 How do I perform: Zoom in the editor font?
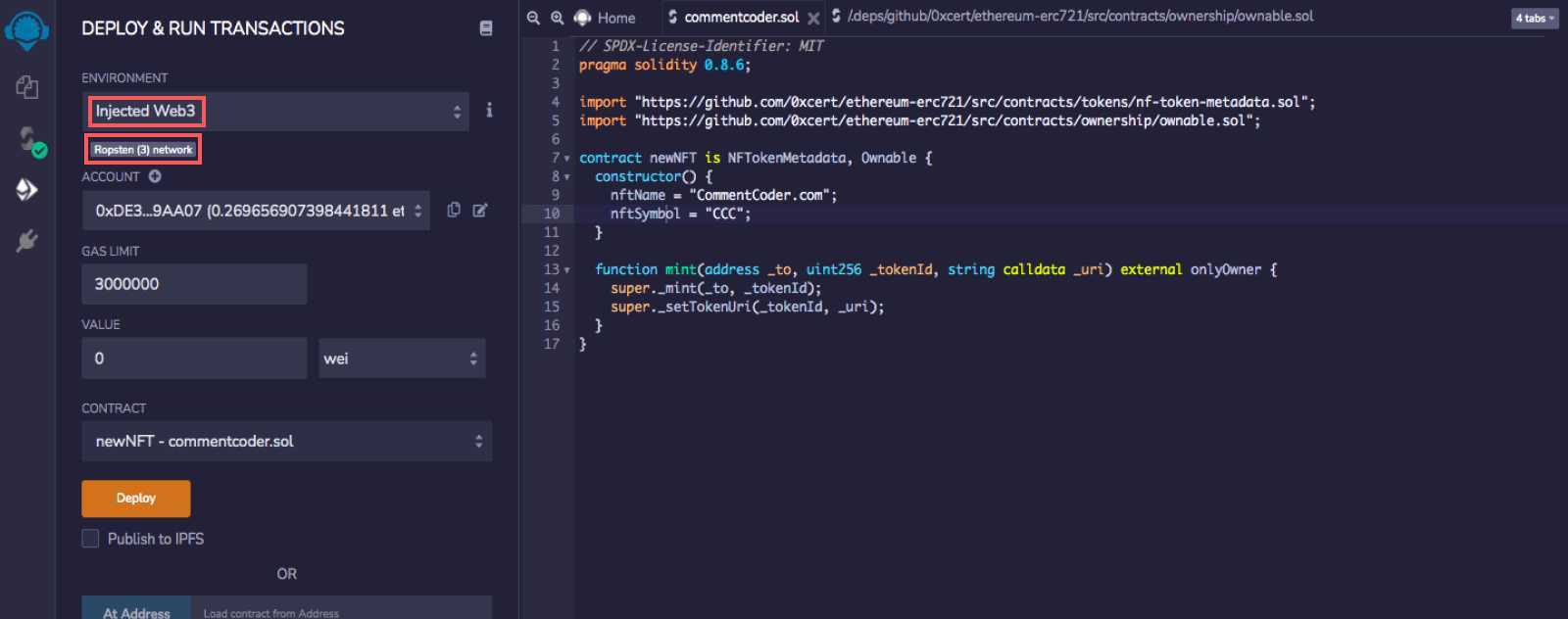[x=557, y=18]
